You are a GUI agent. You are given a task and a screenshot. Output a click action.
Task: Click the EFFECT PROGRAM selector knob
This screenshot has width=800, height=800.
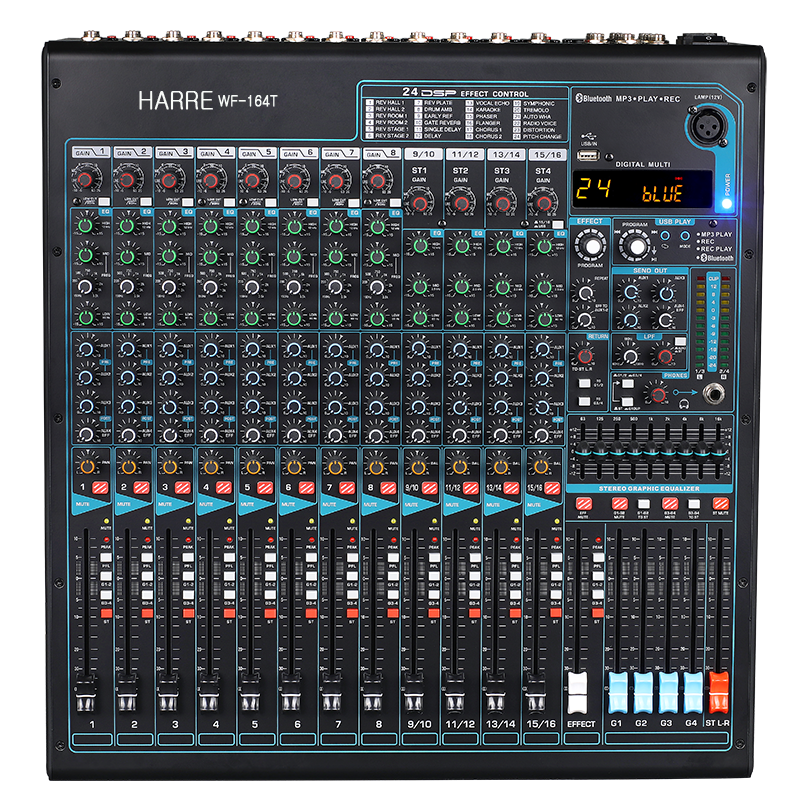pos(592,247)
